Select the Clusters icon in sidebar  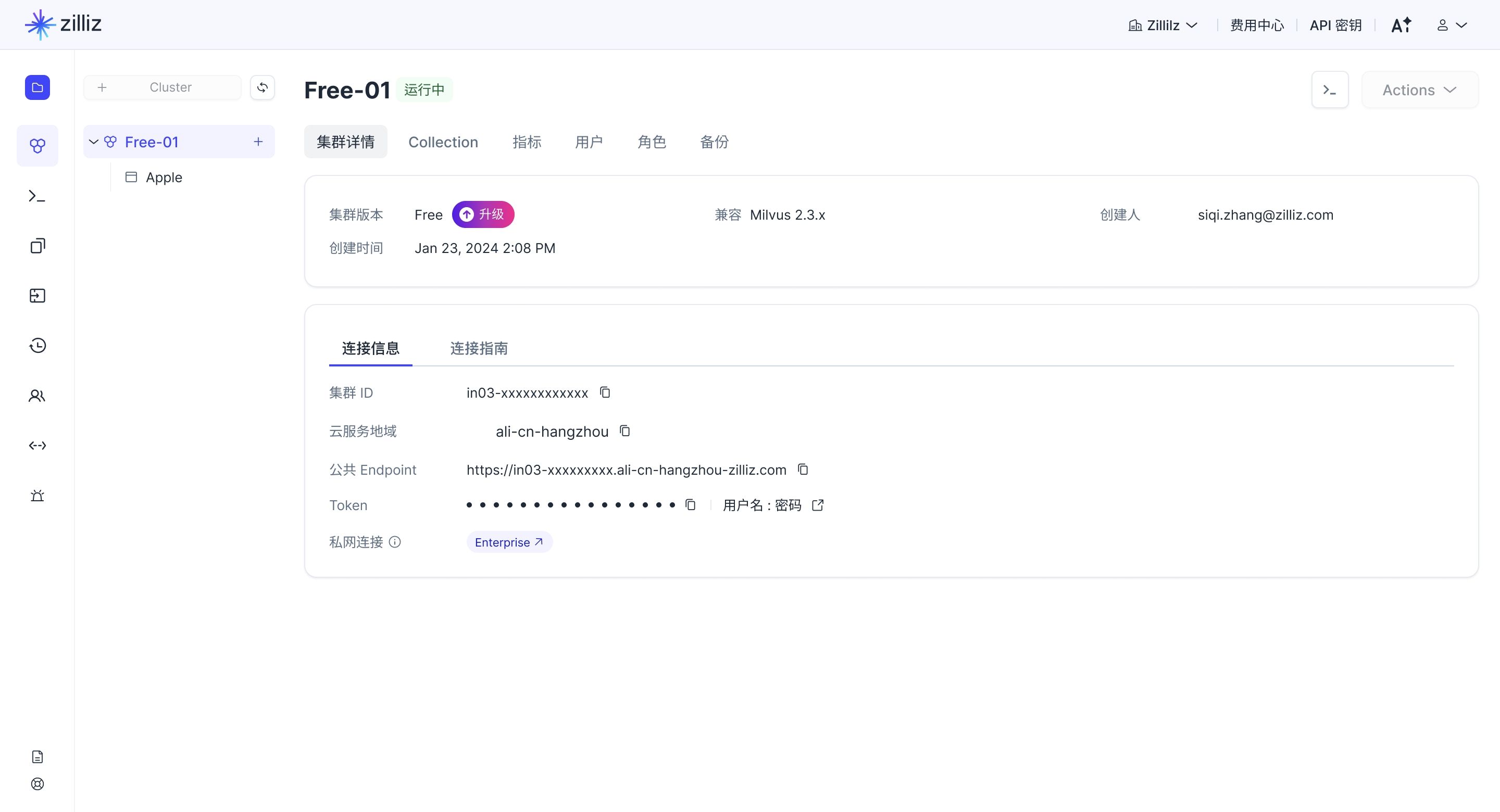(x=37, y=146)
